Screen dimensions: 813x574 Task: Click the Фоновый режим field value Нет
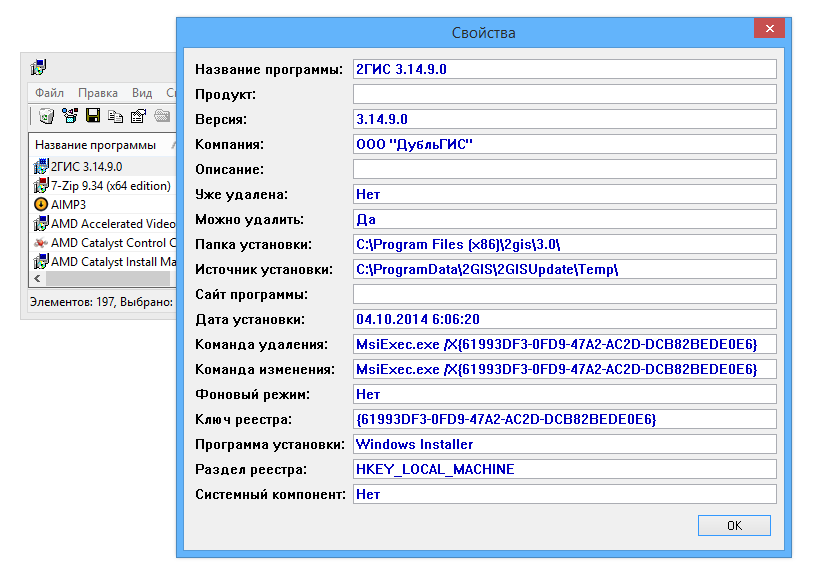pyautogui.click(x=565, y=394)
